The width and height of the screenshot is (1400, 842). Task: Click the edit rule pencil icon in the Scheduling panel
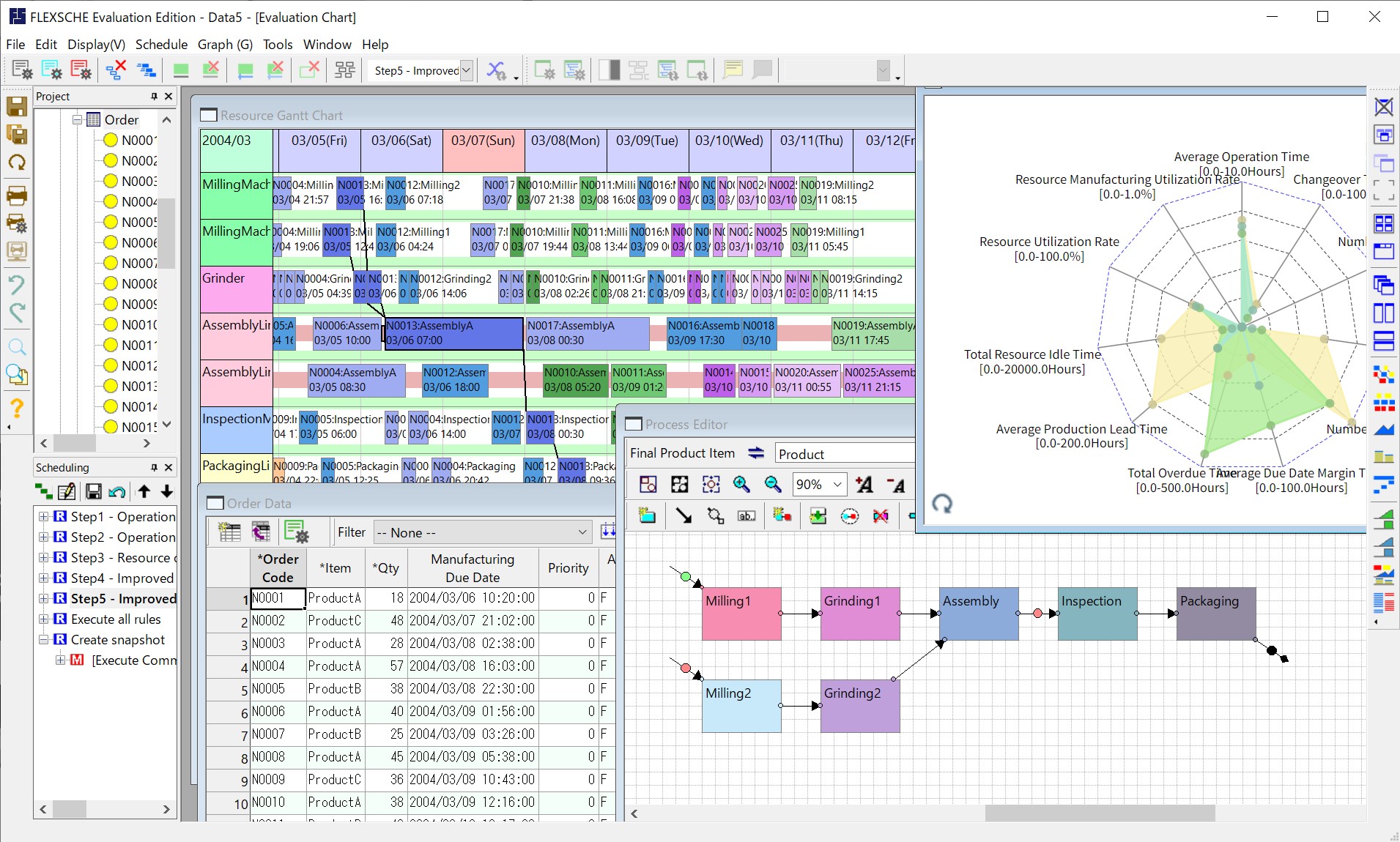[67, 491]
